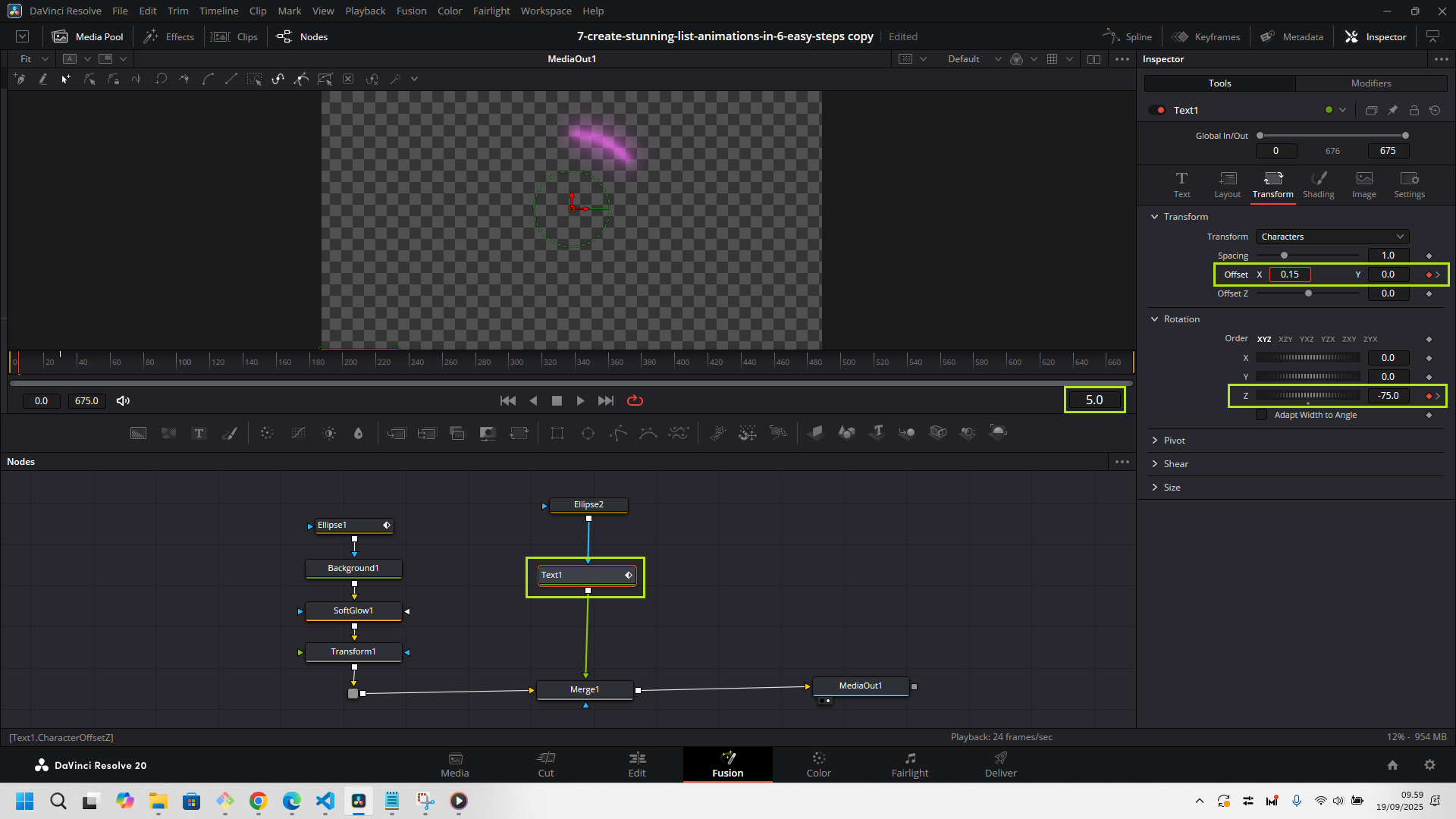Open the Fusion menu
Viewport: 1456px width, 819px height.
point(411,11)
